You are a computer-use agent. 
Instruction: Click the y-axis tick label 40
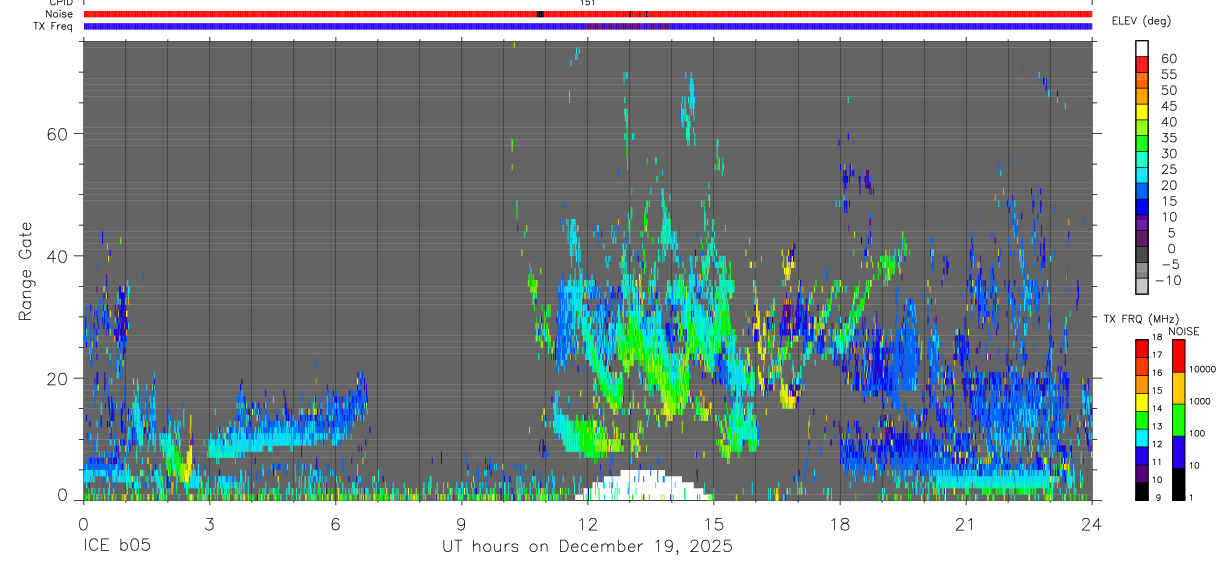coord(58,256)
